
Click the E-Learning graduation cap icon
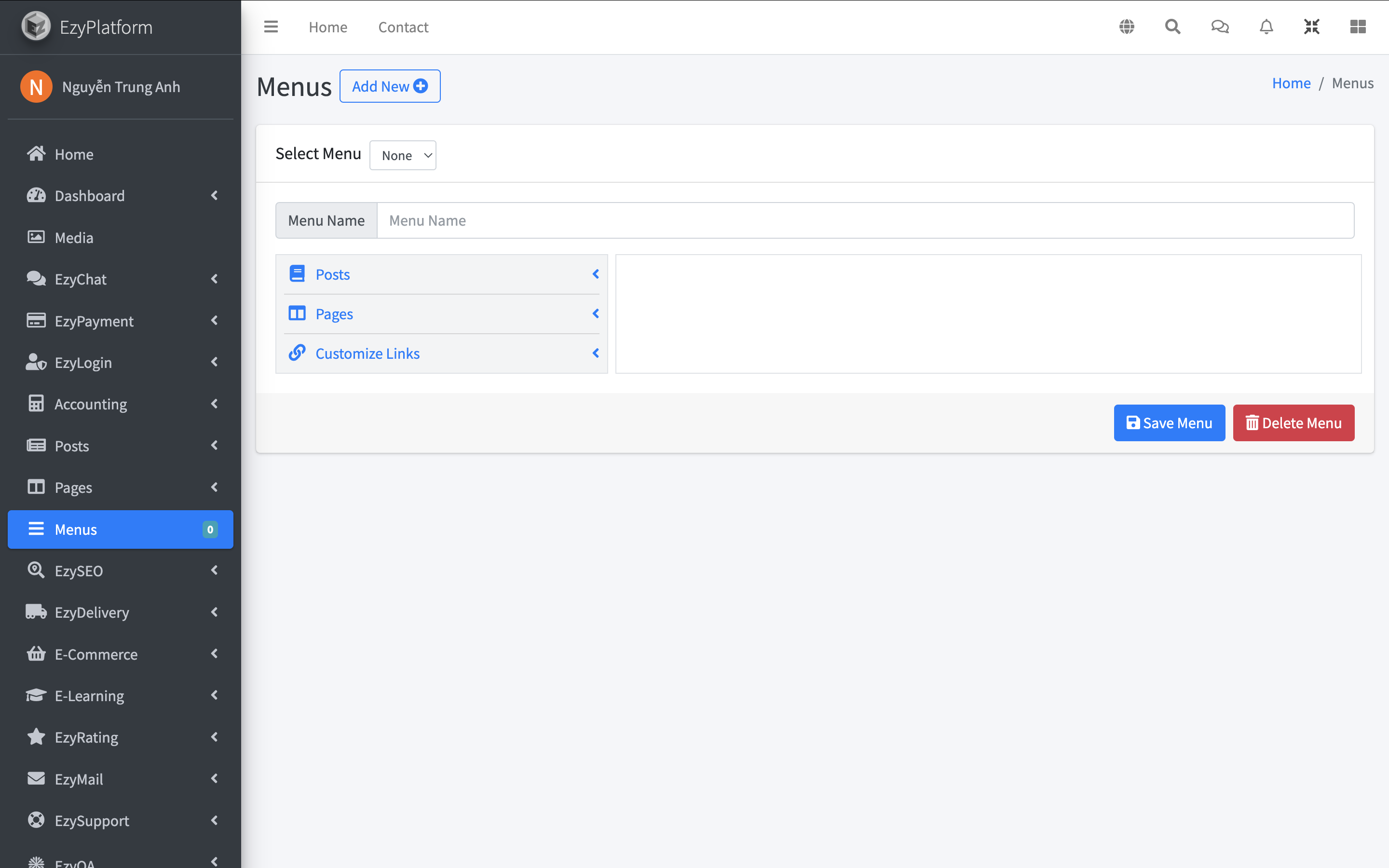tap(36, 695)
